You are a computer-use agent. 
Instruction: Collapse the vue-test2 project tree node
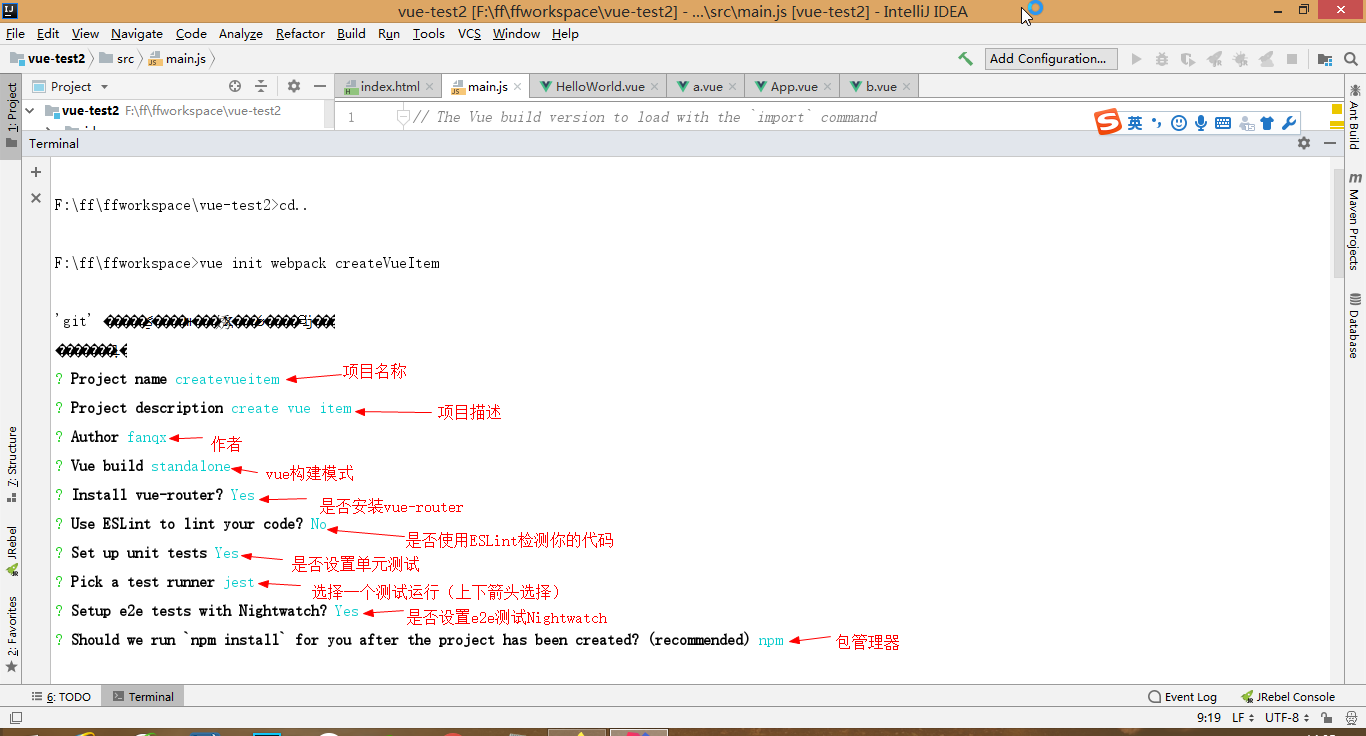point(30,111)
